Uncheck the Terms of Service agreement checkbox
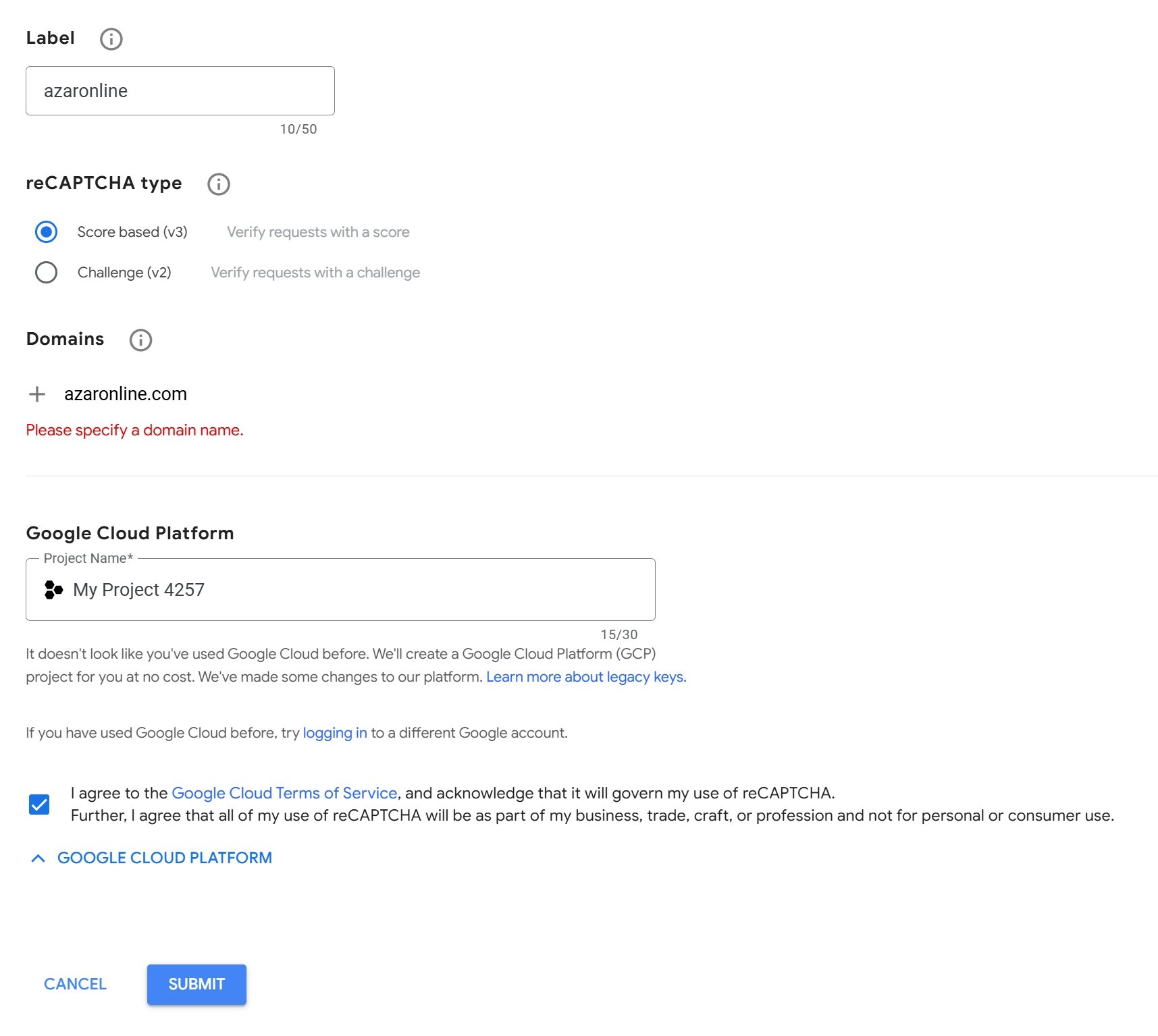The width and height of the screenshot is (1158, 1036). tap(39, 805)
